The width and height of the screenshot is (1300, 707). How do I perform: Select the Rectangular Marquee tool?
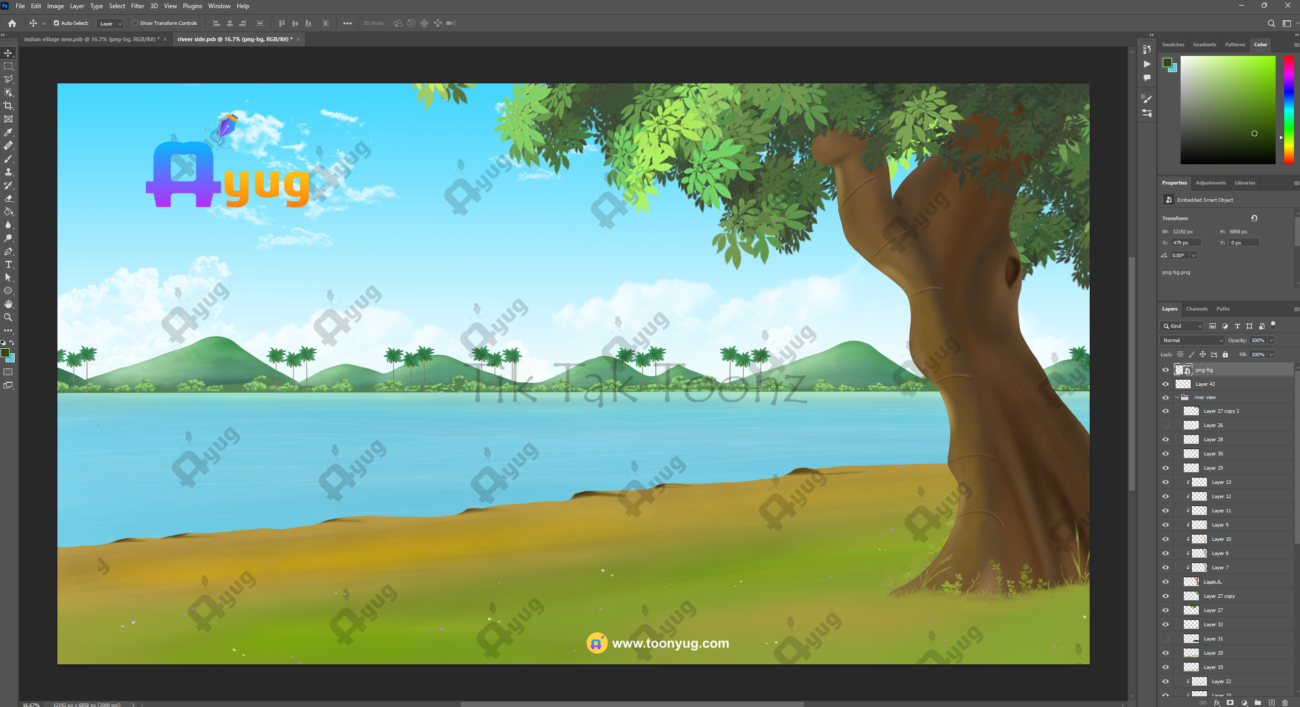pyautogui.click(x=8, y=66)
